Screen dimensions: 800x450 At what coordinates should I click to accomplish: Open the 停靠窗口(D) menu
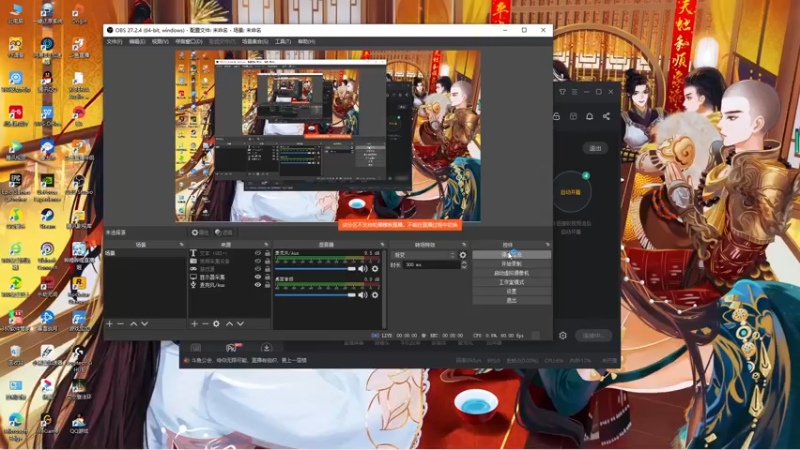[x=189, y=41]
